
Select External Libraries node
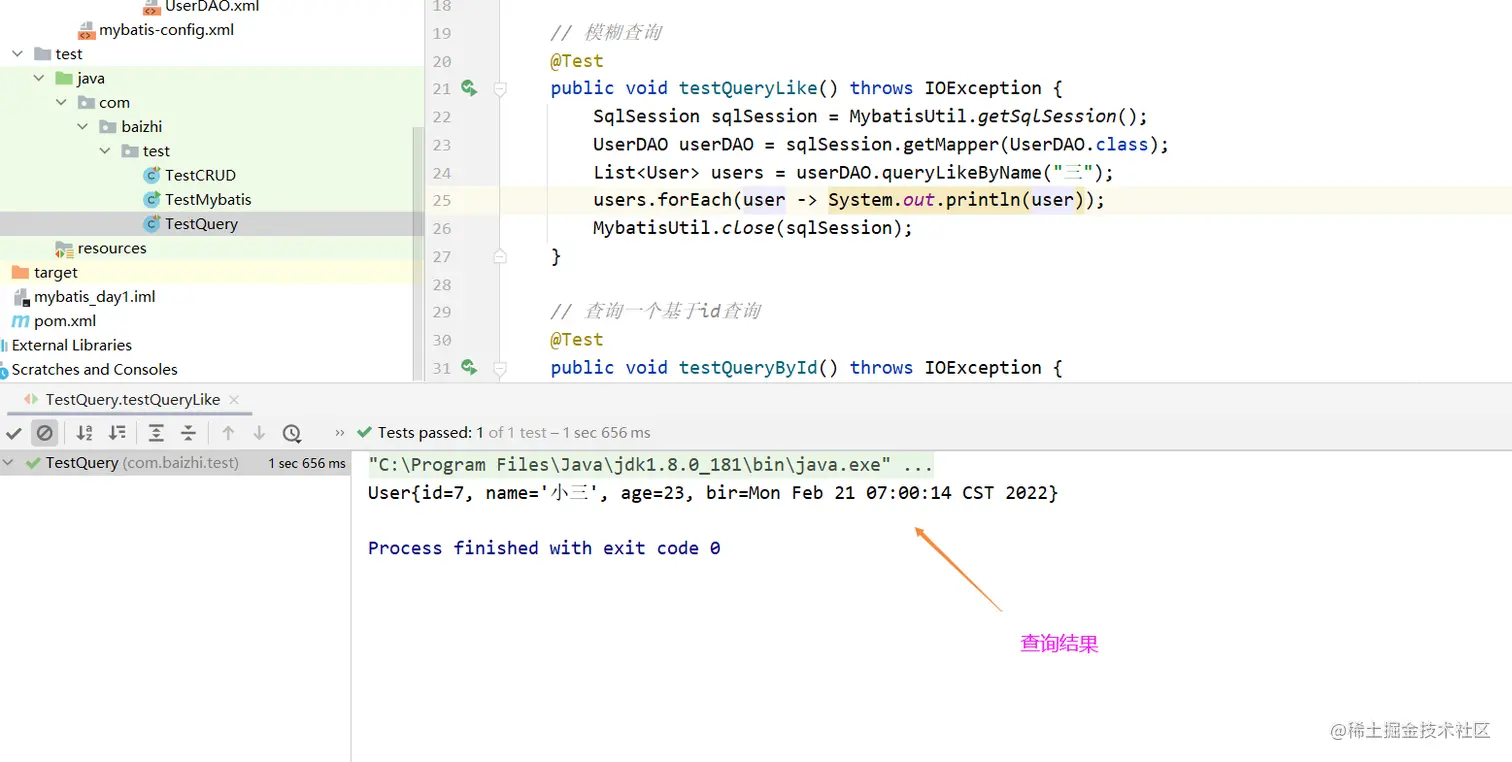click(72, 345)
